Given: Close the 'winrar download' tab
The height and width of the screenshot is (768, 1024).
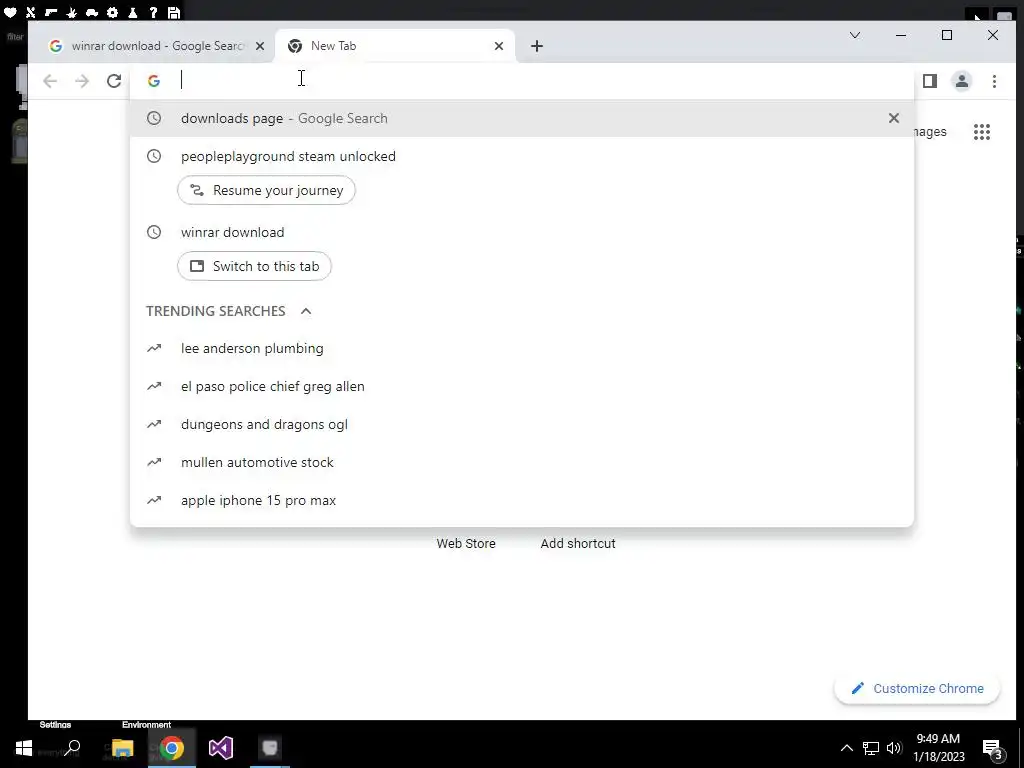Looking at the screenshot, I should click(260, 46).
